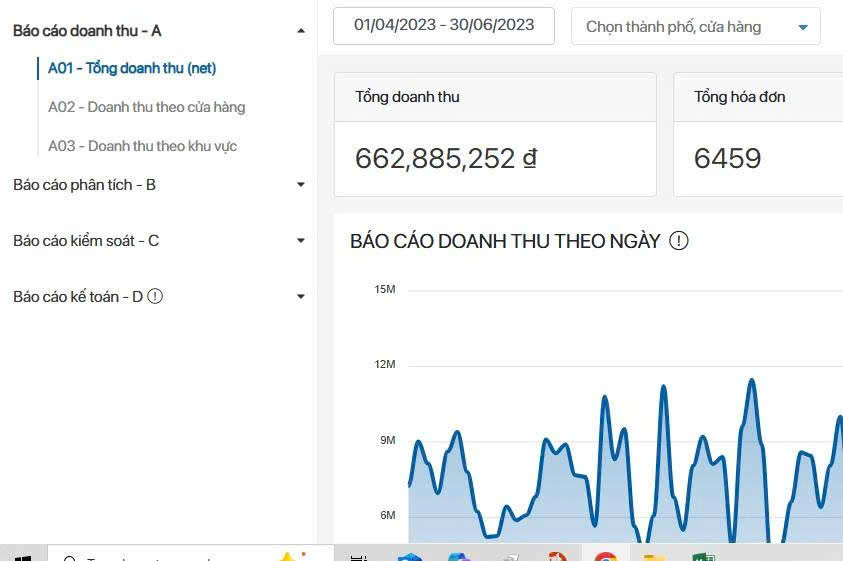Click the info icon beside Báo cáo kế toán - D
Image resolution: width=843 pixels, height=561 pixels.
coord(155,297)
